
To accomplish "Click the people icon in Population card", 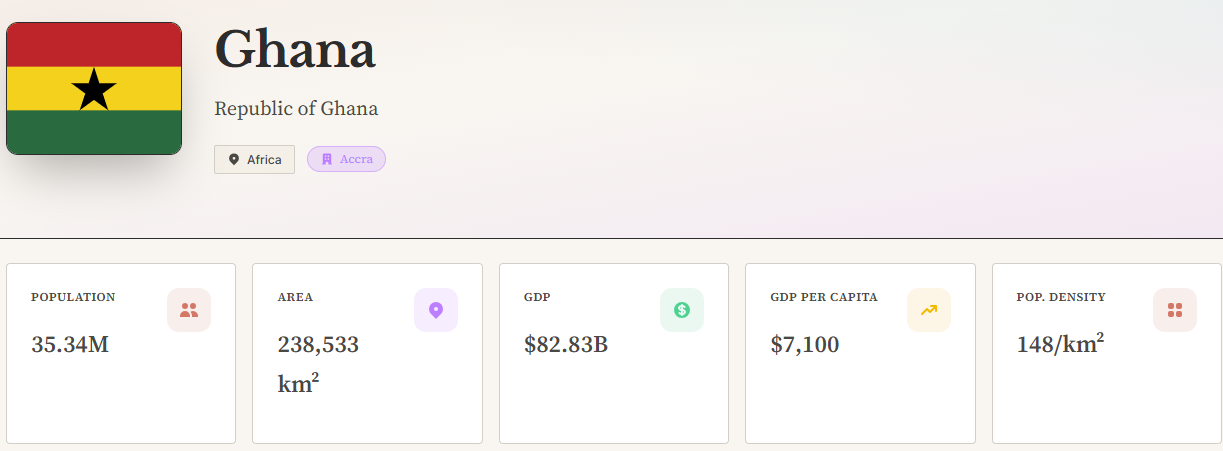I will pyautogui.click(x=189, y=310).
